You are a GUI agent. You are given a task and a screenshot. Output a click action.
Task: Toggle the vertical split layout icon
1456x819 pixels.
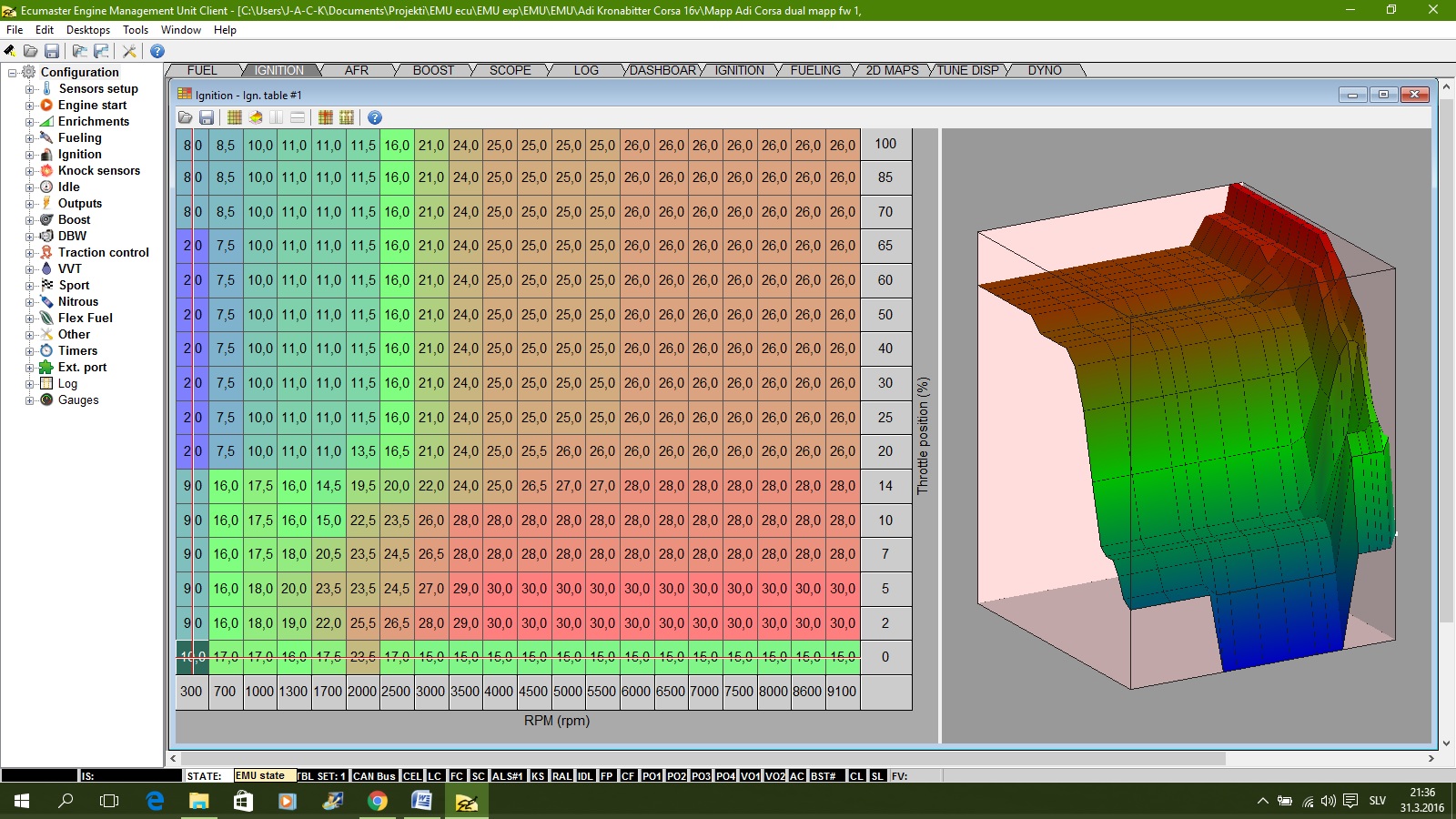[x=276, y=117]
